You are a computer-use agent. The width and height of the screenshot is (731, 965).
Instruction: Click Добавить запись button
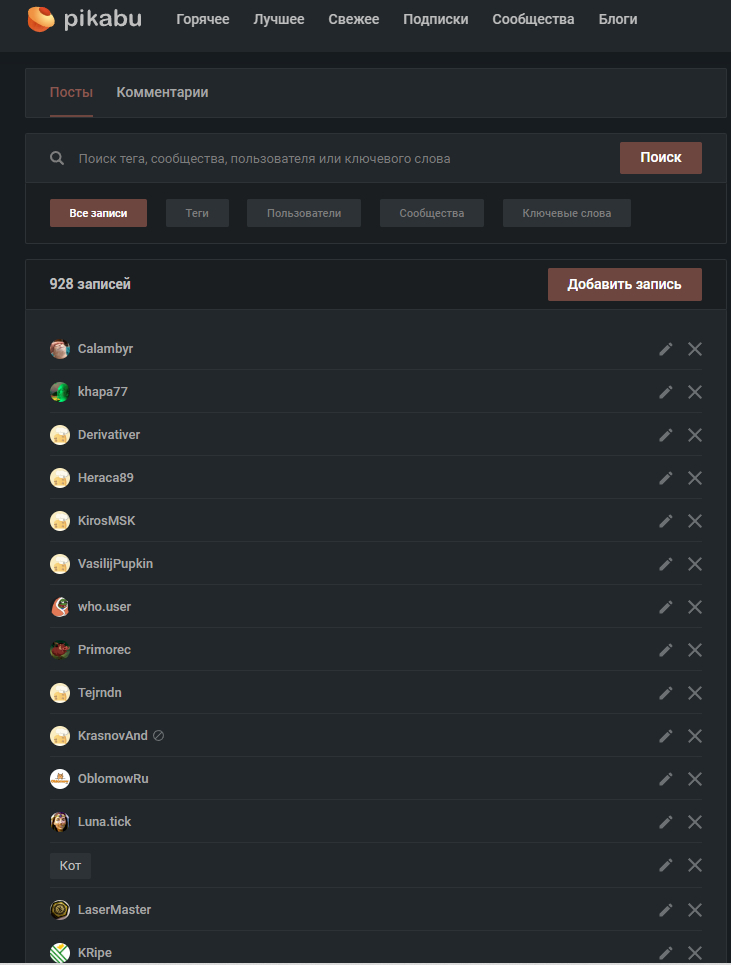tap(625, 284)
